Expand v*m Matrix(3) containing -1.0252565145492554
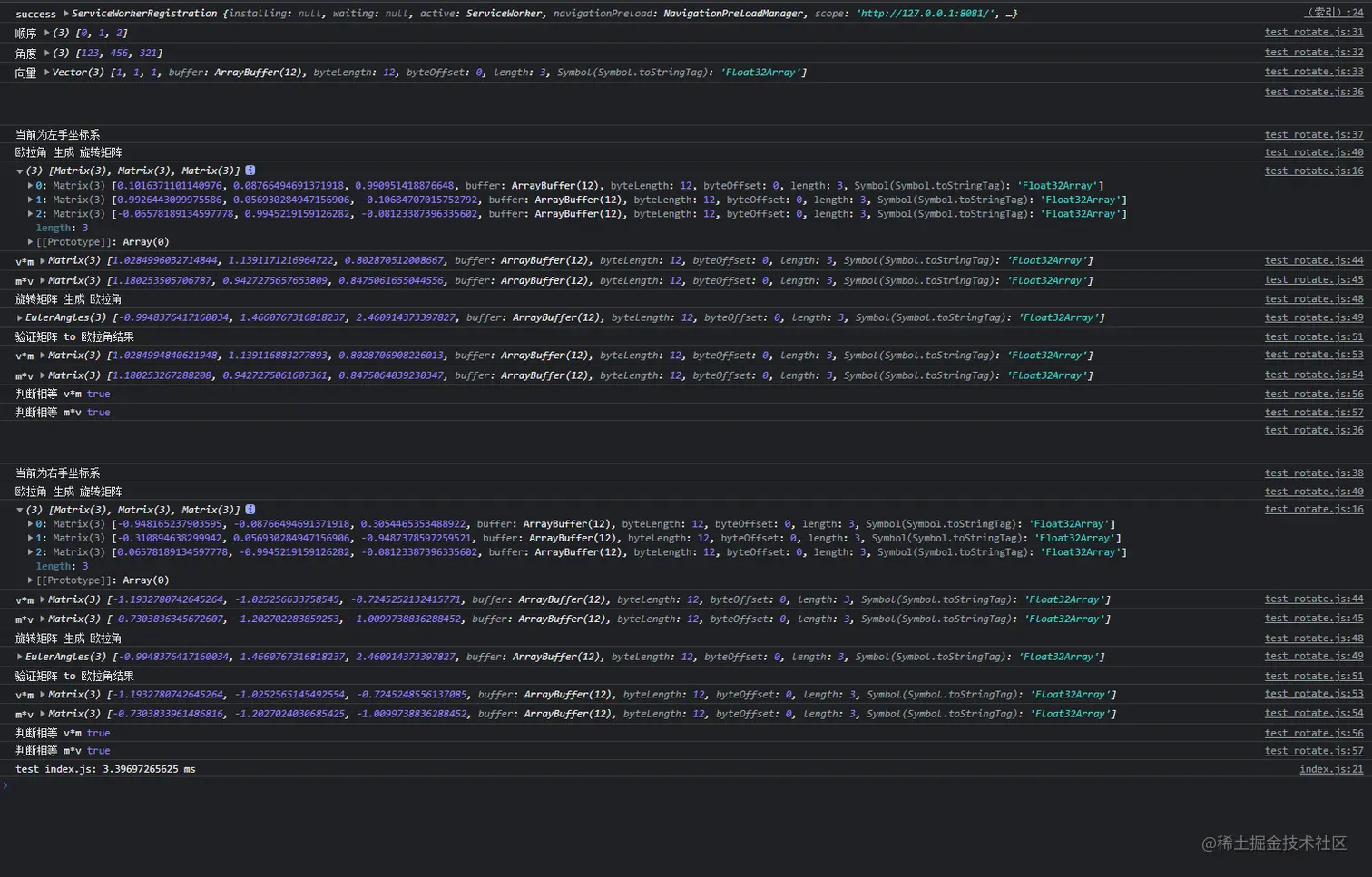This screenshot has height=877, width=1372. point(42,695)
